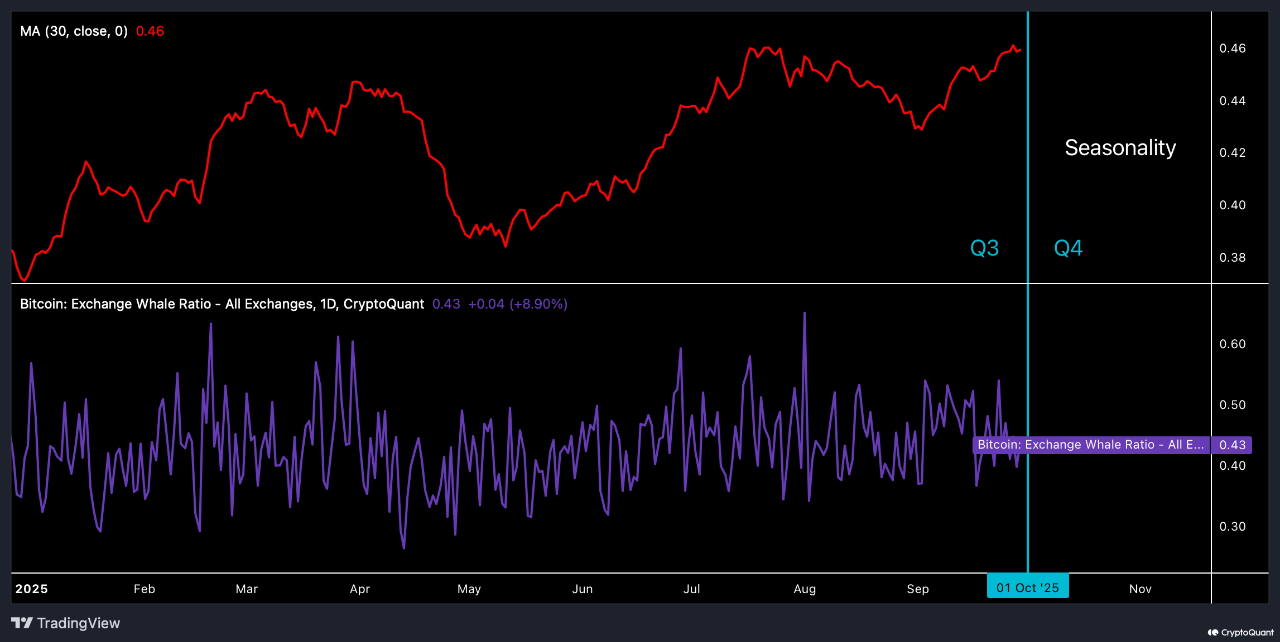1280x642 pixels.
Task: Click the vertical cyan quarter divider line
Action: pos(1027,300)
